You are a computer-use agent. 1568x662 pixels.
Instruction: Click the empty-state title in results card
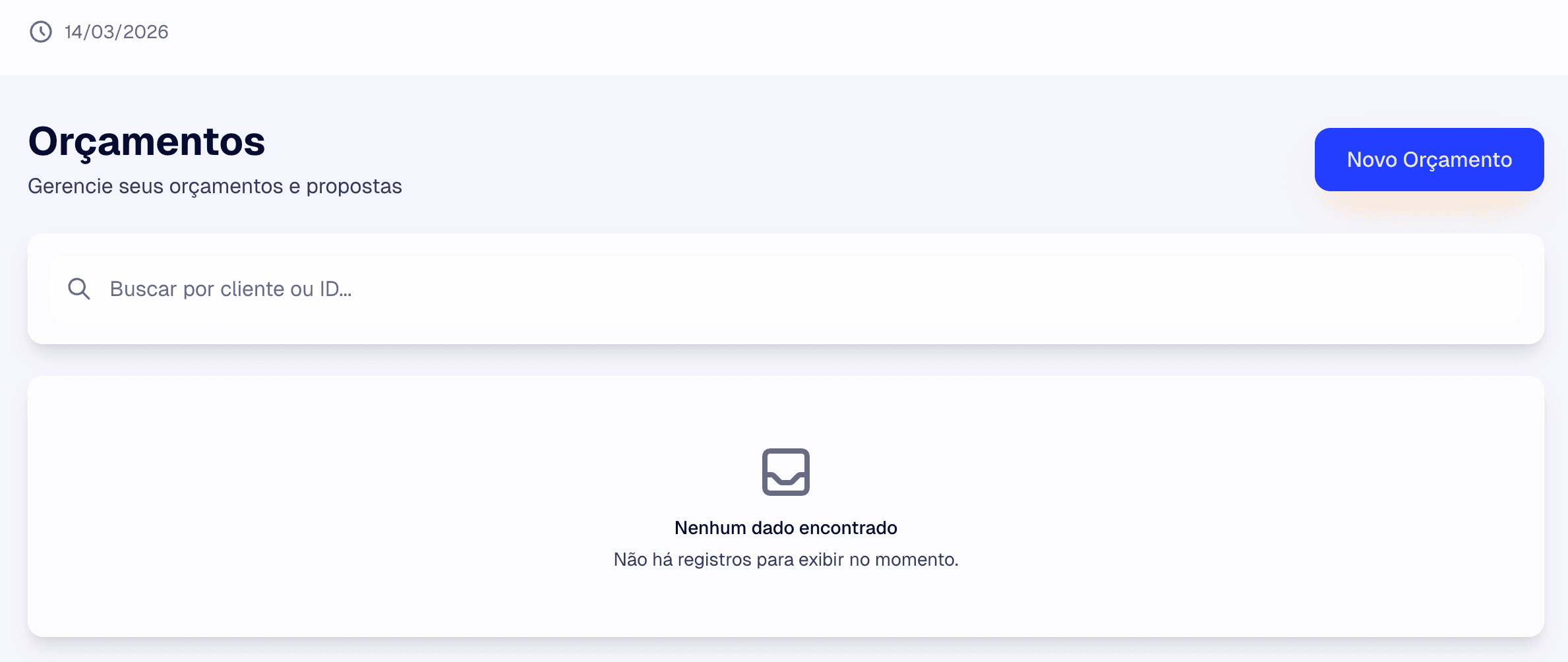785,527
